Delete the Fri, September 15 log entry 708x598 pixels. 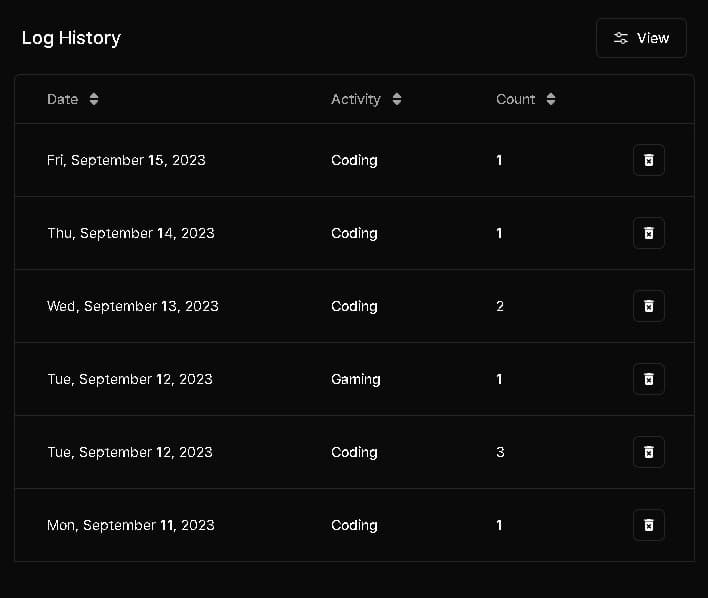(x=648, y=160)
